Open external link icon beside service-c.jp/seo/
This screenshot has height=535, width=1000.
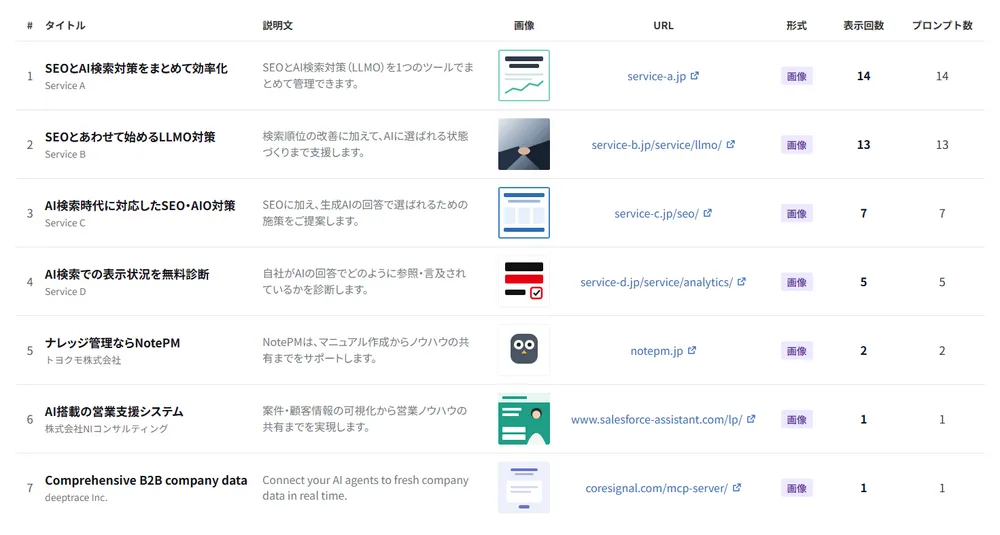coord(707,213)
